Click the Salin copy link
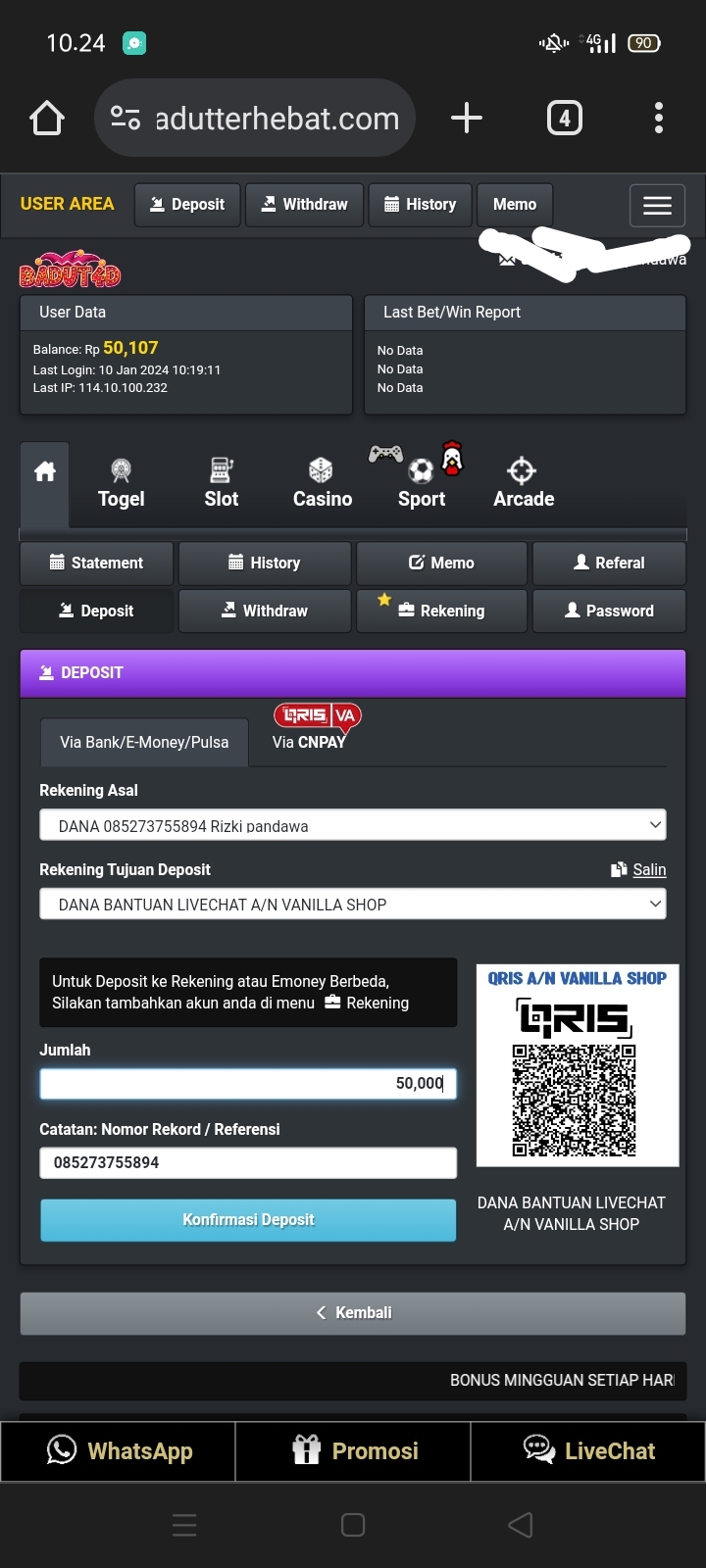 (648, 869)
